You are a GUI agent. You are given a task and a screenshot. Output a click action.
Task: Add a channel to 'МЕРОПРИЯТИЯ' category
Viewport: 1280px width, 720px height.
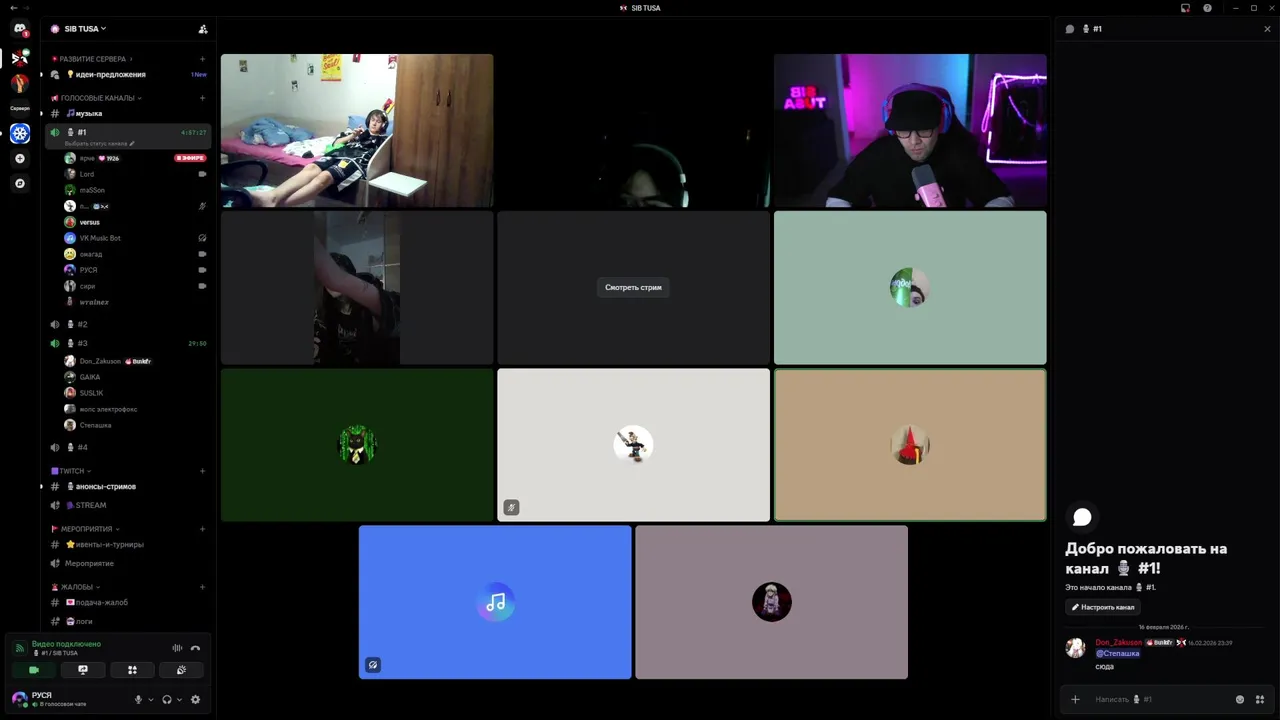click(x=202, y=529)
